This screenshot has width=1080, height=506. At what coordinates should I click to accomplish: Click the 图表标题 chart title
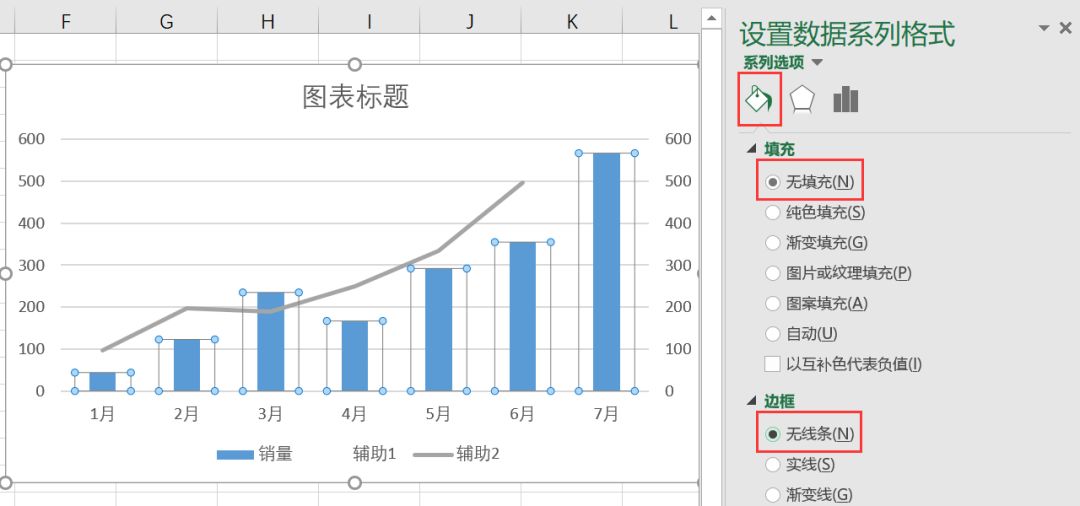(x=355, y=97)
